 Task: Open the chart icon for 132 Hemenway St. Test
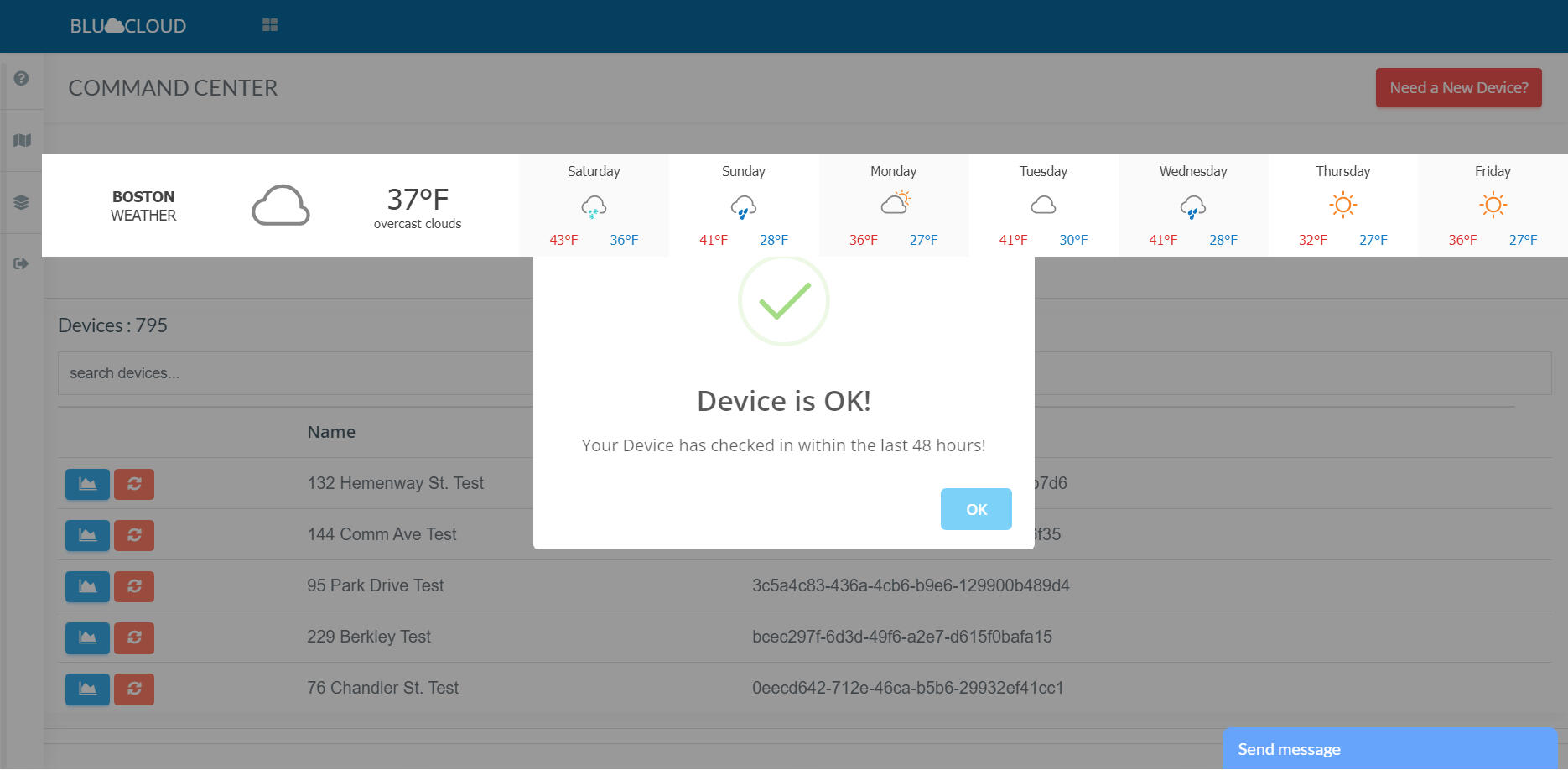click(x=86, y=484)
